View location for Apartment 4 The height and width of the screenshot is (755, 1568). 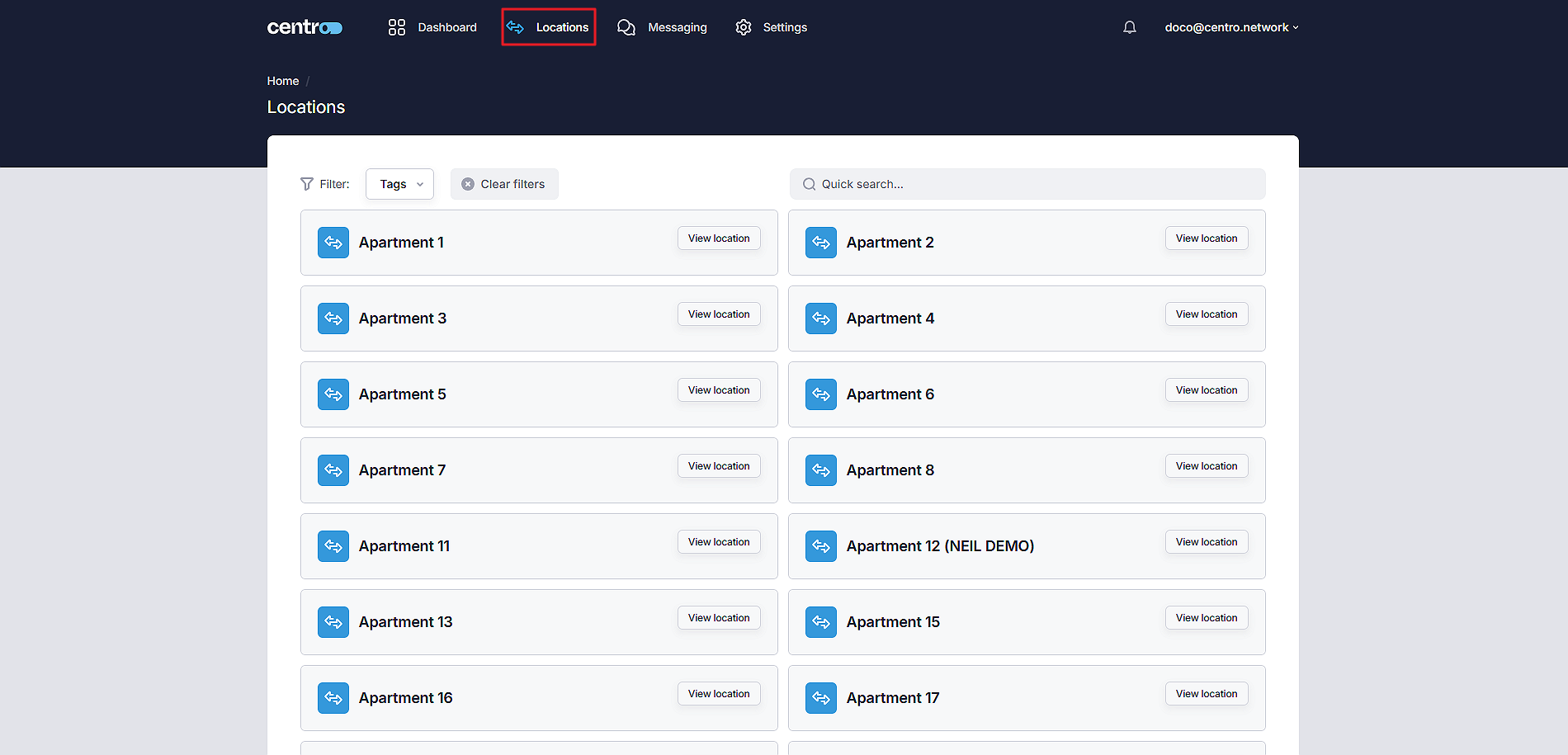1207,314
